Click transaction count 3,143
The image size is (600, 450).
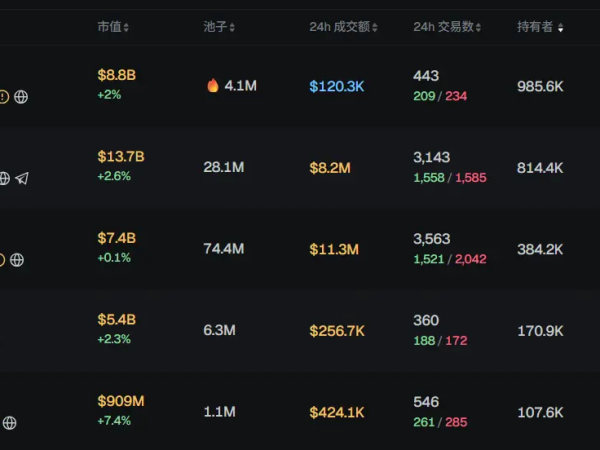pyautogui.click(x=432, y=157)
